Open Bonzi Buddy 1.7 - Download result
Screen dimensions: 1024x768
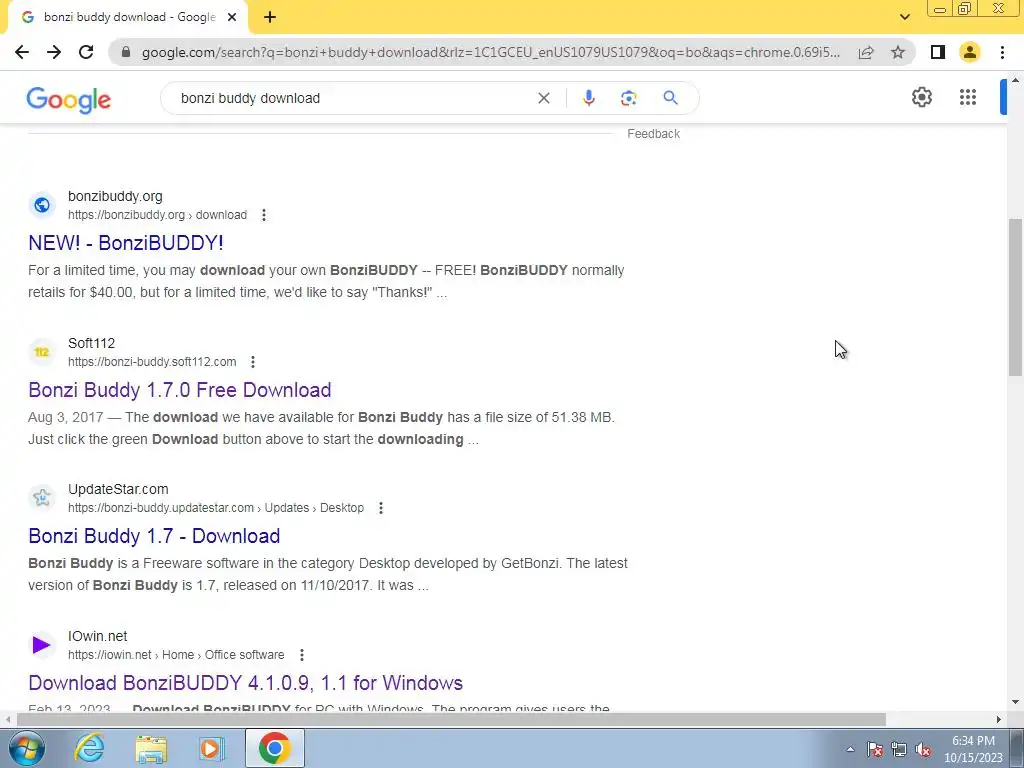(x=154, y=536)
